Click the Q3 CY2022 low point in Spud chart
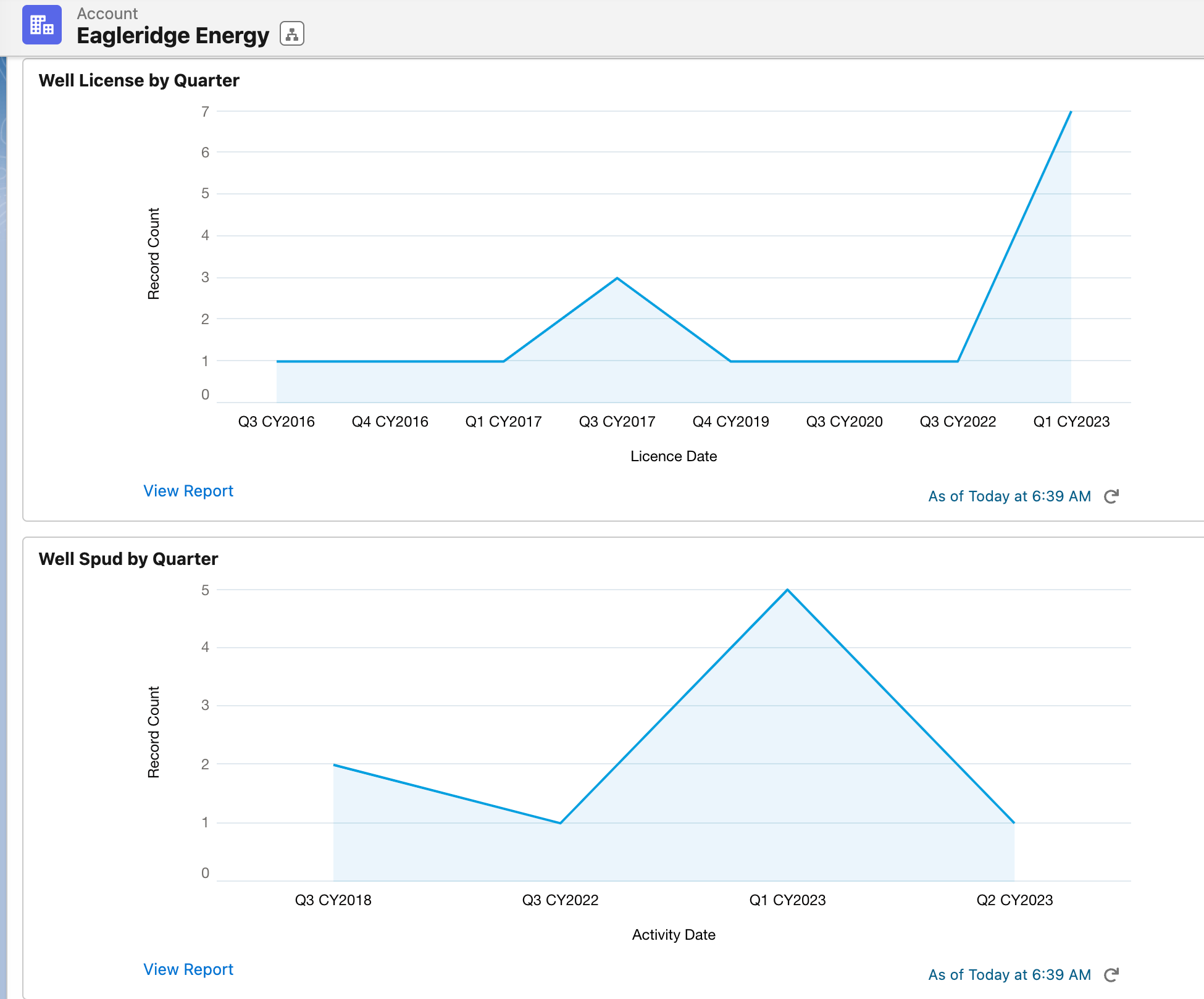This screenshot has height=999, width=1204. (x=560, y=822)
